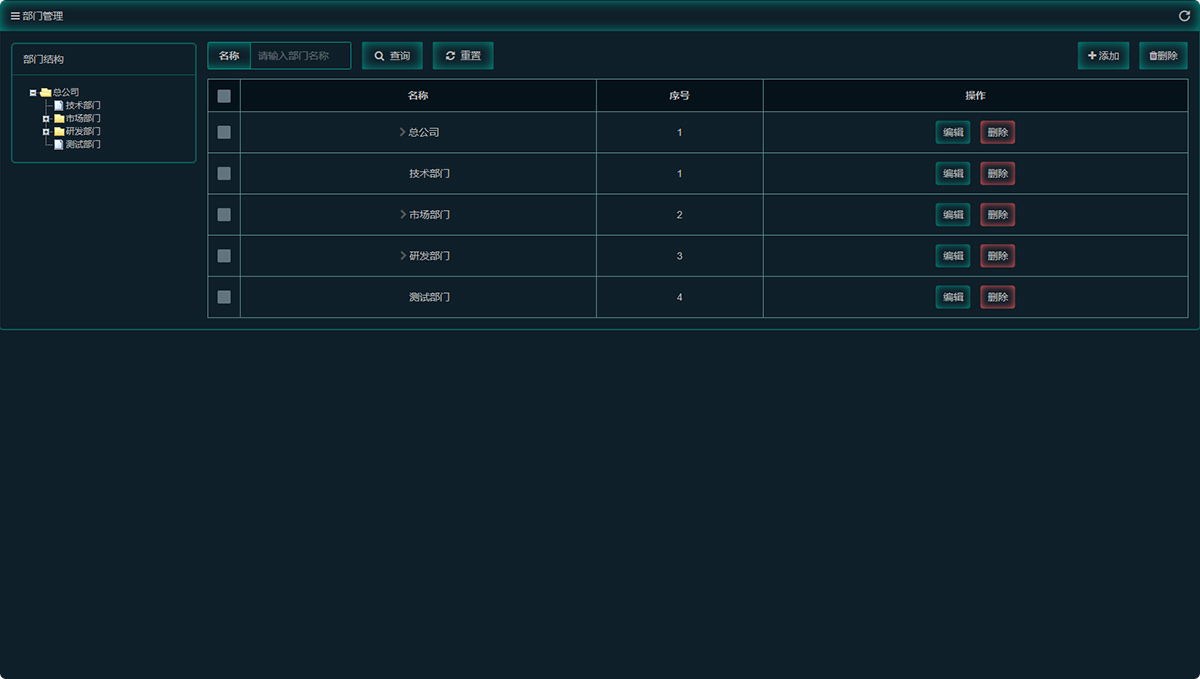Click the 部门管理 page title
Viewport: 1200px width, 679px height.
tap(43, 16)
